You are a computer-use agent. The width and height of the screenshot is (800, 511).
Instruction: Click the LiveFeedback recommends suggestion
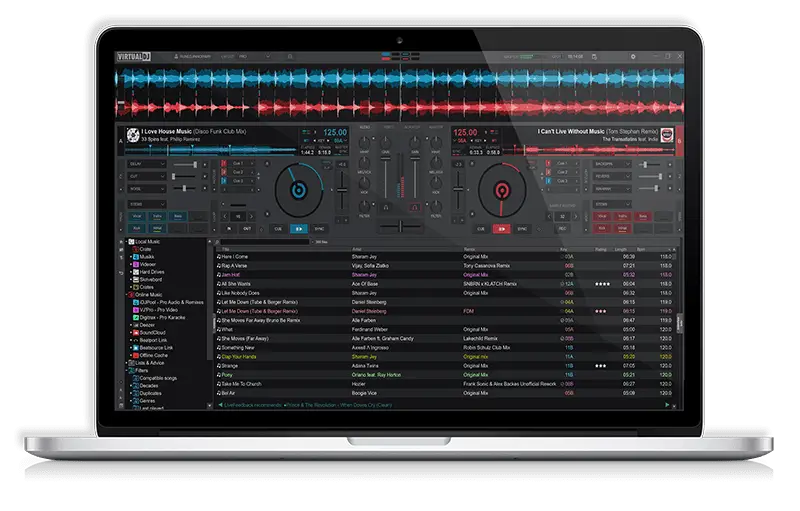[x=308, y=405]
